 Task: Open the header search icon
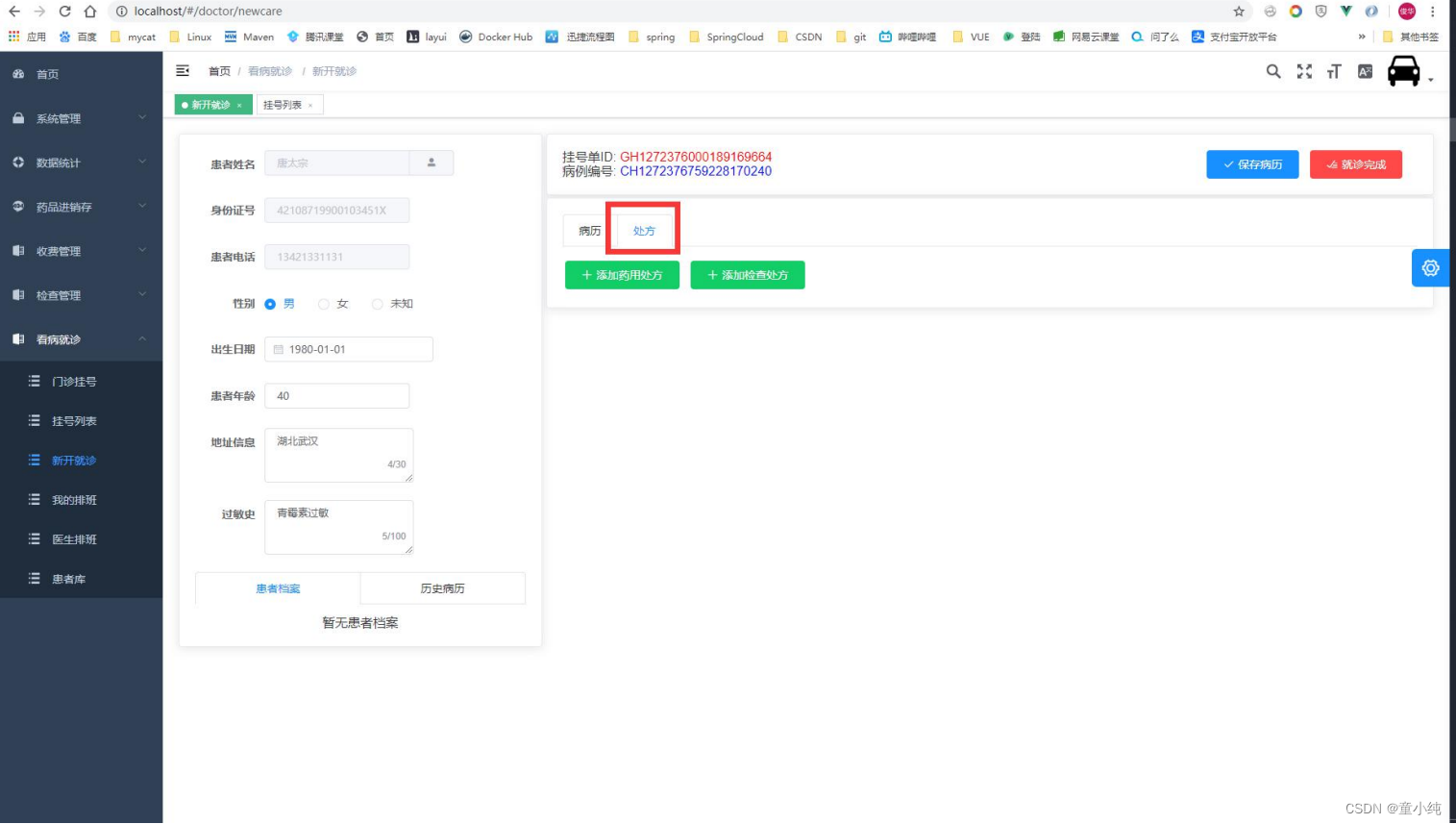[1273, 71]
